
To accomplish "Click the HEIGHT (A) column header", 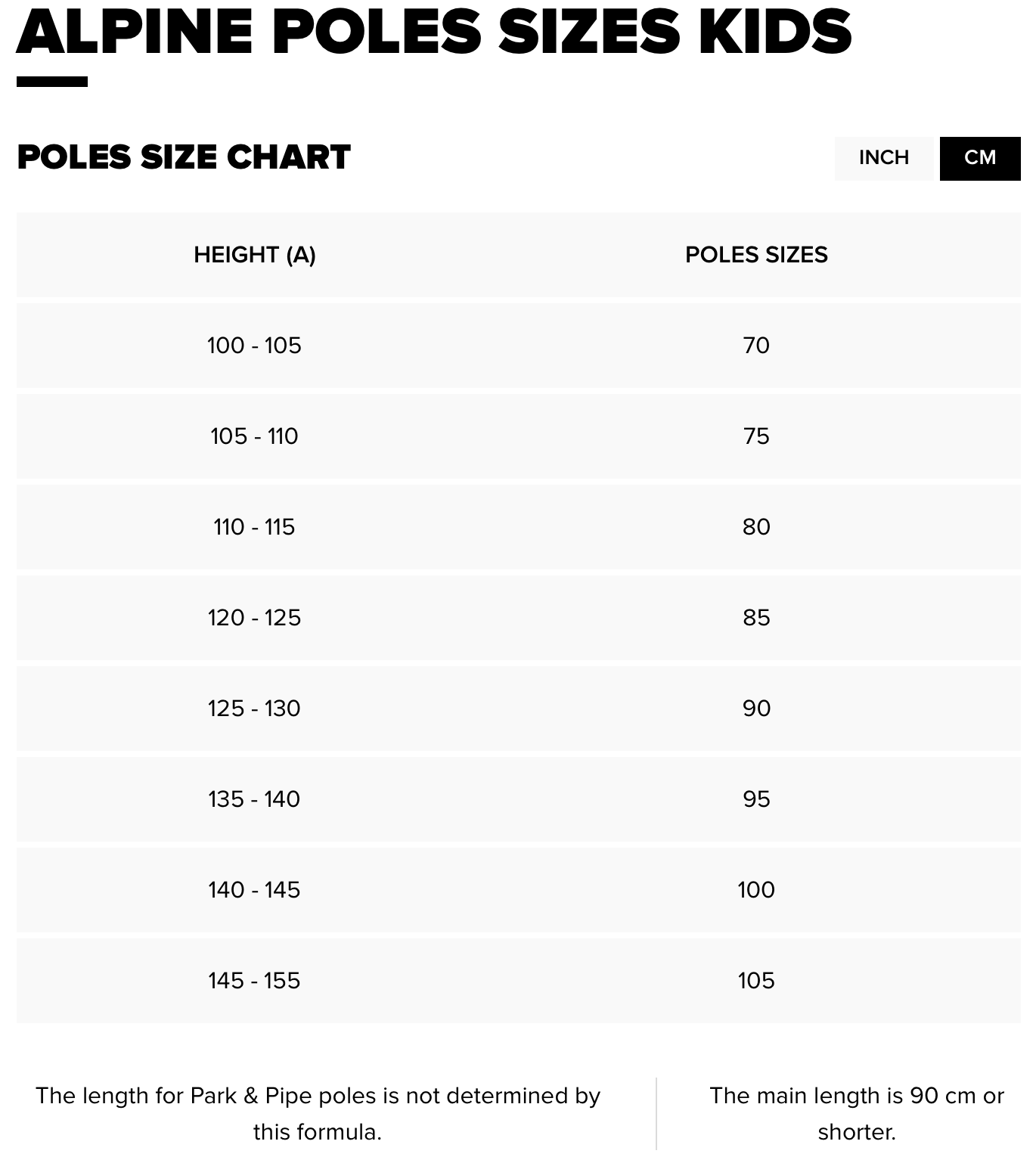I will [254, 255].
